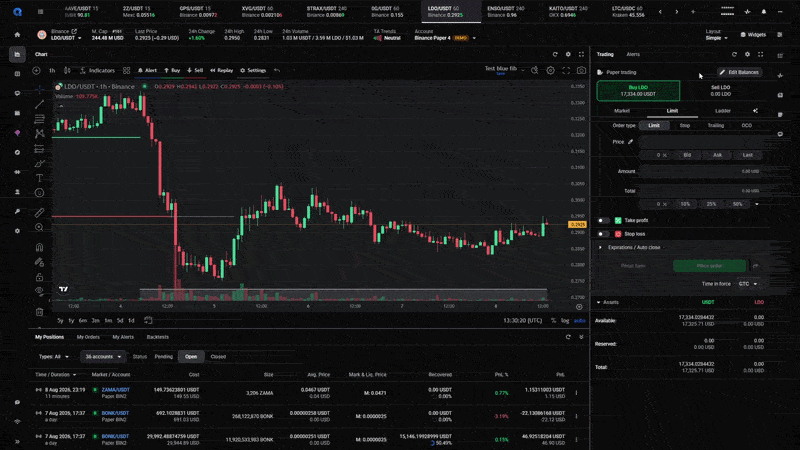Refresh My Positions panel
800x450 pixels.
pyautogui.click(x=568, y=337)
